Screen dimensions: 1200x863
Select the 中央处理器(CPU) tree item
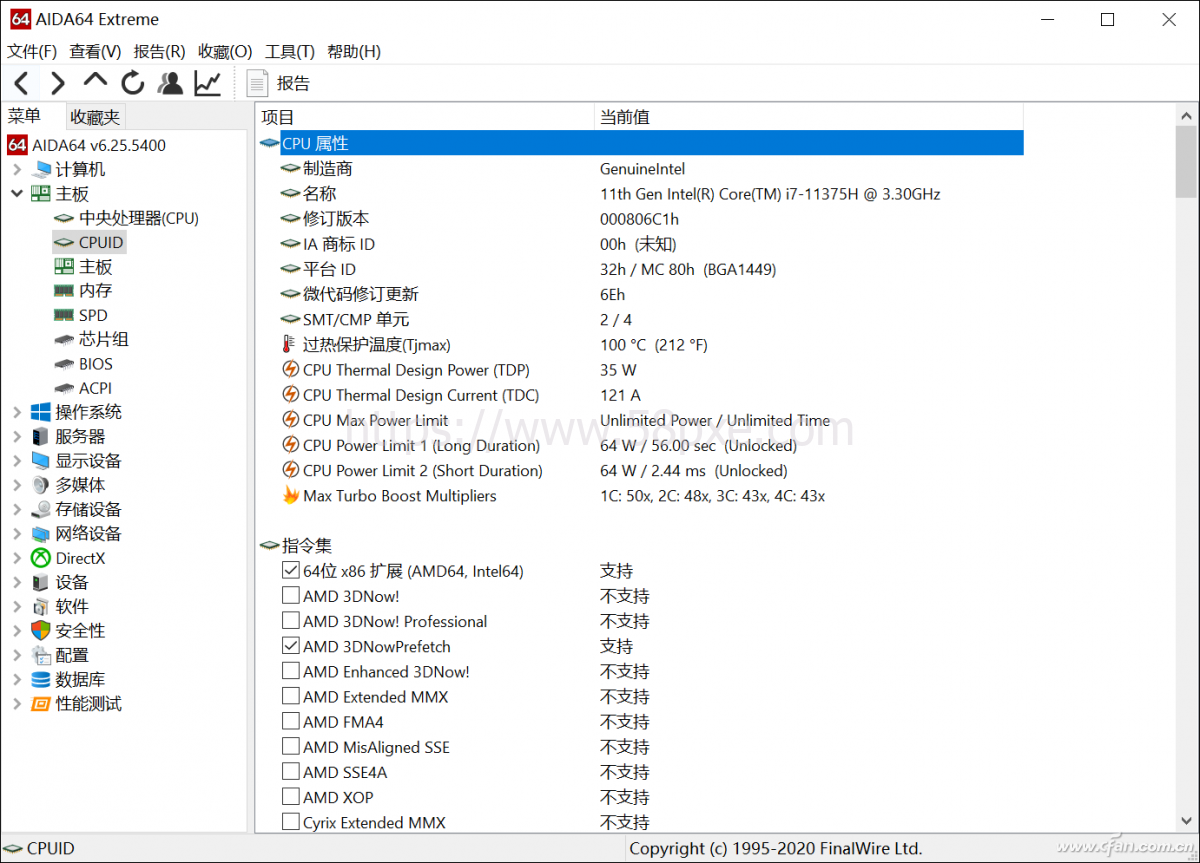(138, 218)
